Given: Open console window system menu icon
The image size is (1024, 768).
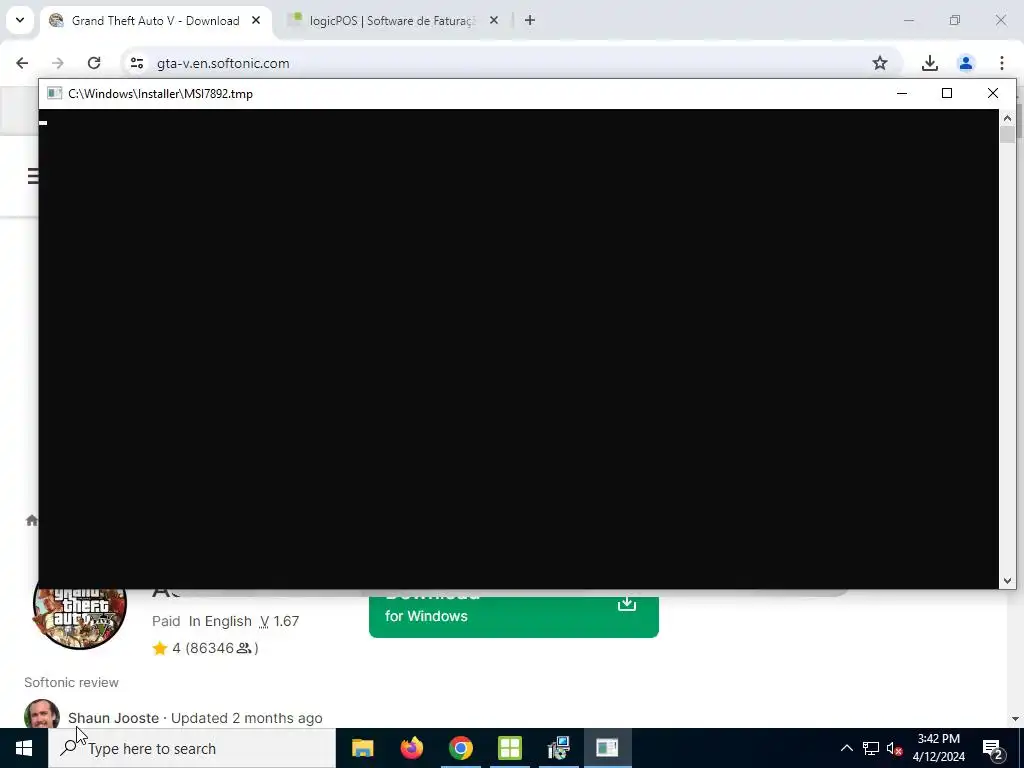Looking at the screenshot, I should pyautogui.click(x=54, y=93).
